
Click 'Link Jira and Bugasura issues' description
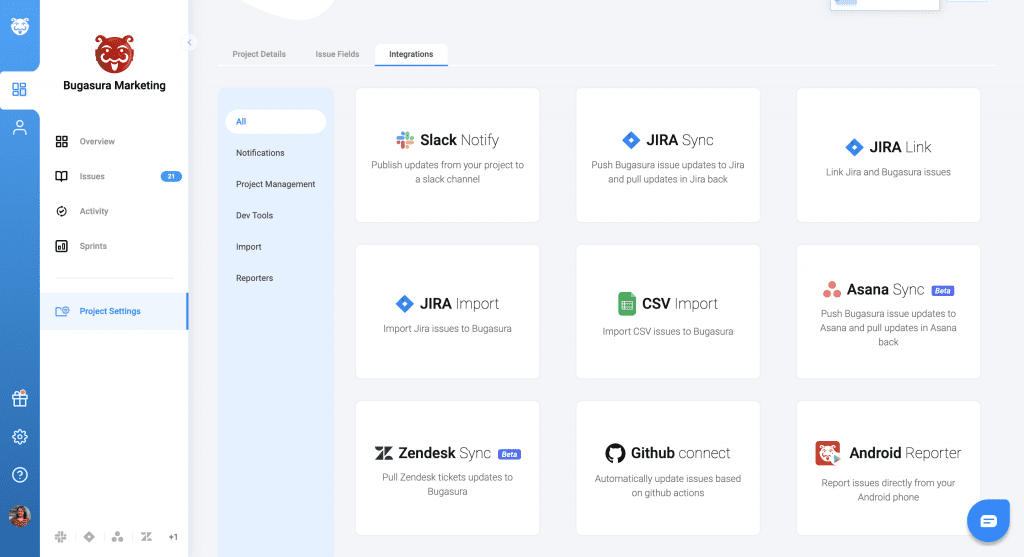[x=888, y=172]
